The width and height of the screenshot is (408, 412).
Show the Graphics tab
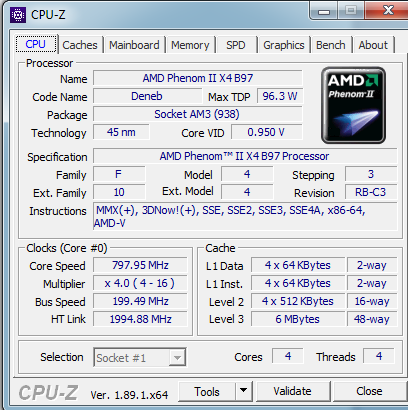click(284, 45)
